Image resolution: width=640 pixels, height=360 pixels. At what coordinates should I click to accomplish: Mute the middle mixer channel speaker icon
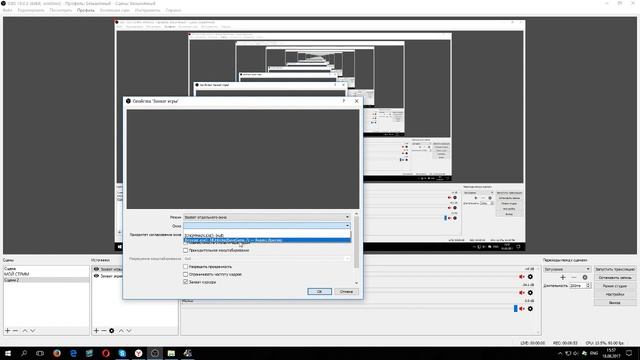click(x=522, y=293)
